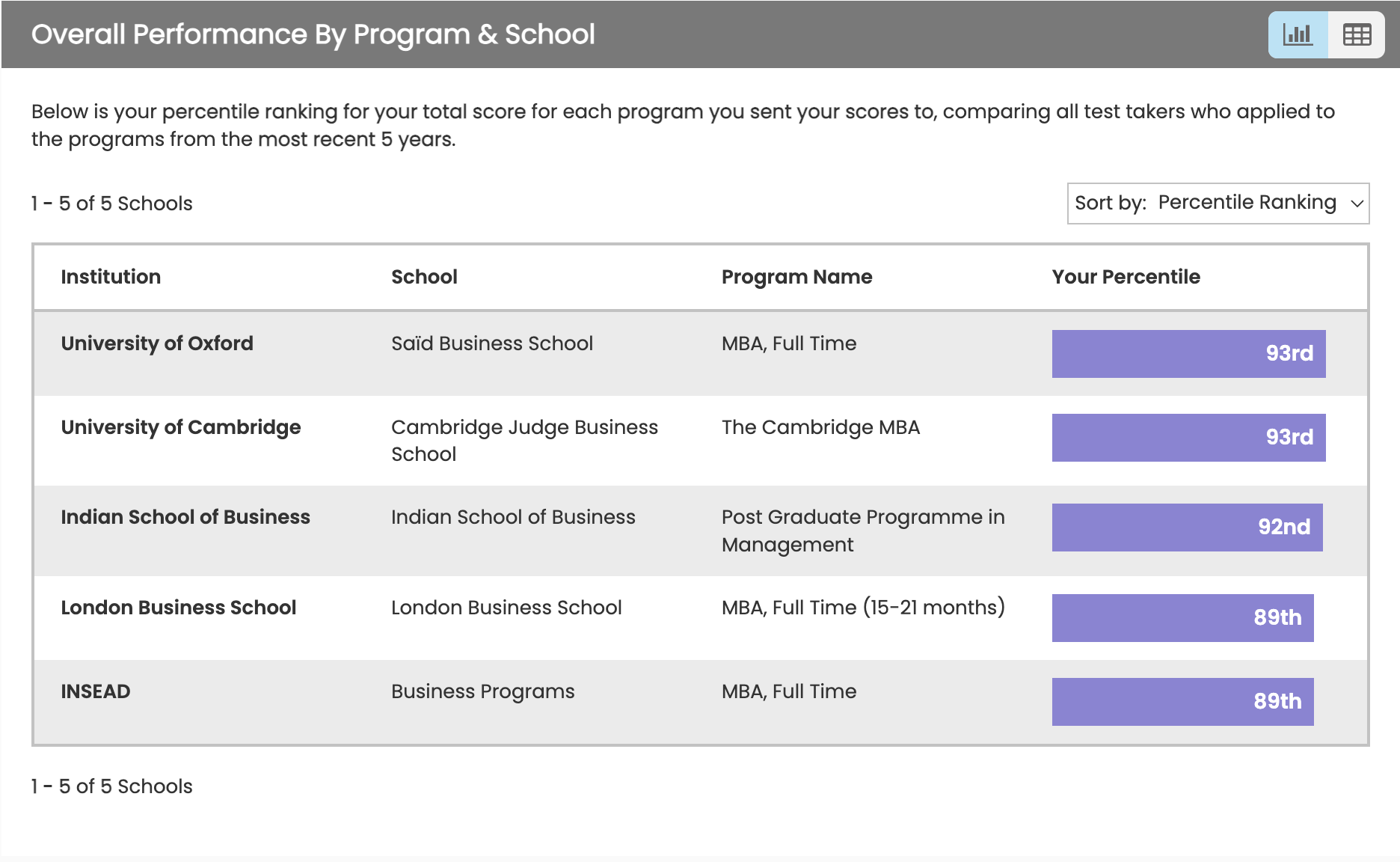
Task: Click Saïd Business School cell
Action: [x=491, y=343]
